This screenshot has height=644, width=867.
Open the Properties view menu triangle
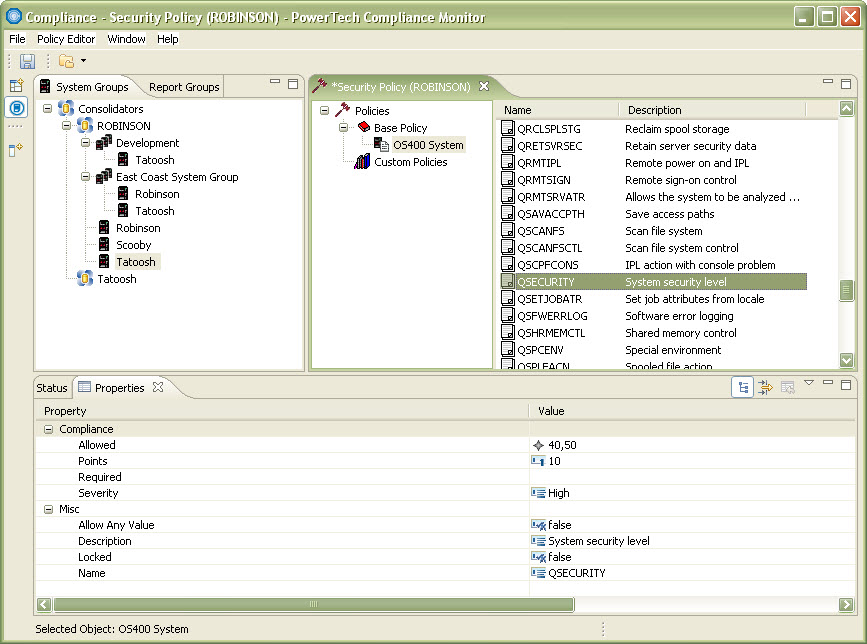pos(809,383)
